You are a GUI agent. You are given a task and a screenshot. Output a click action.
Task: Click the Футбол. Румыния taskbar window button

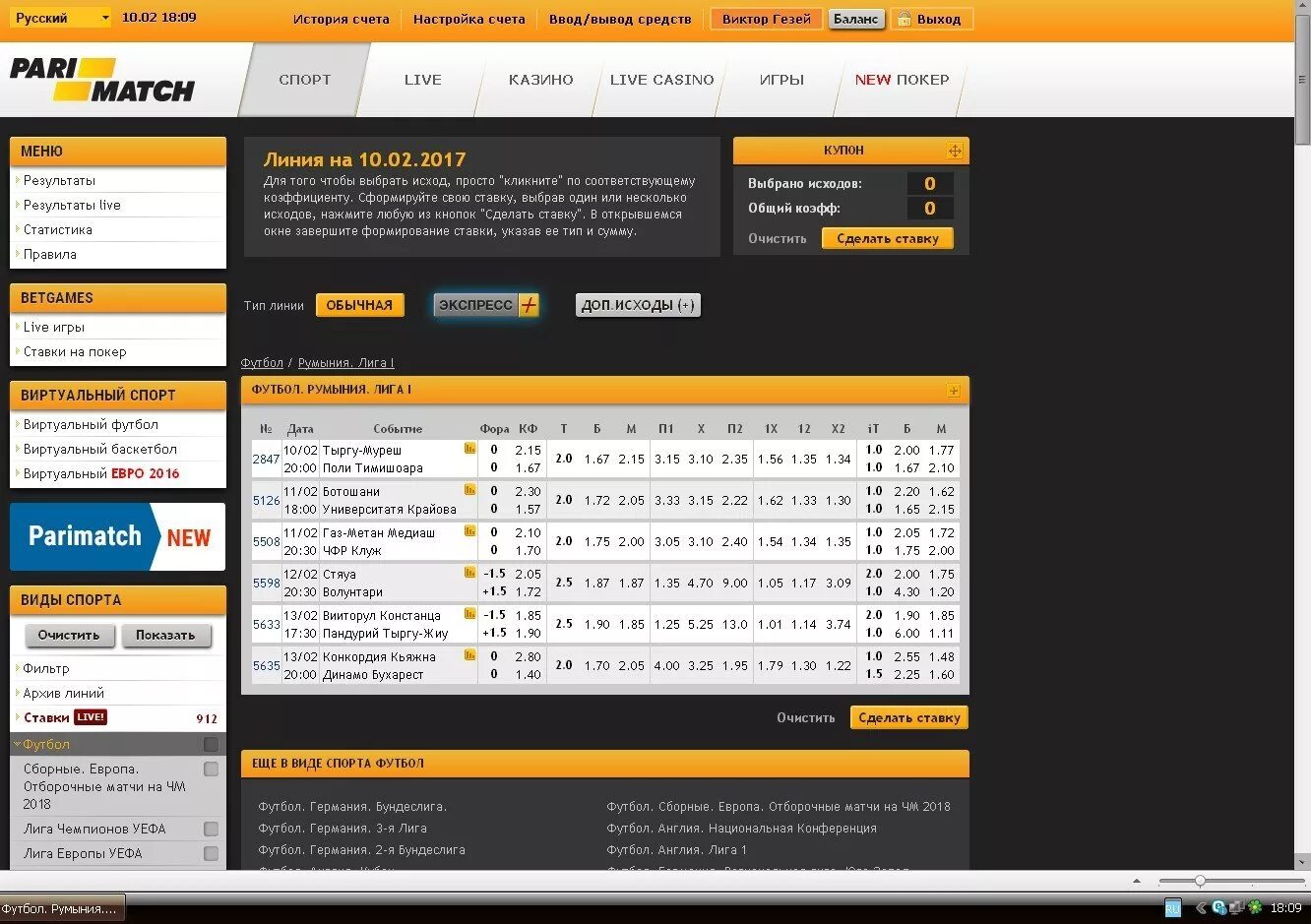(63, 908)
